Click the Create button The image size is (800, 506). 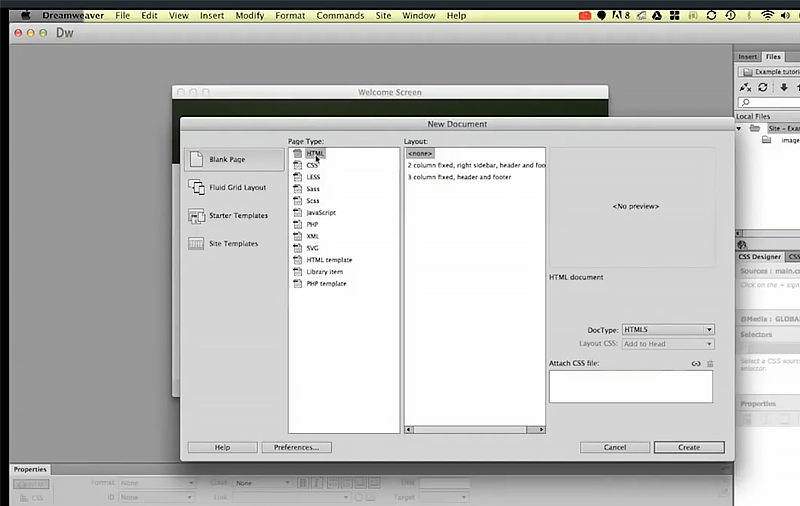(x=689, y=447)
